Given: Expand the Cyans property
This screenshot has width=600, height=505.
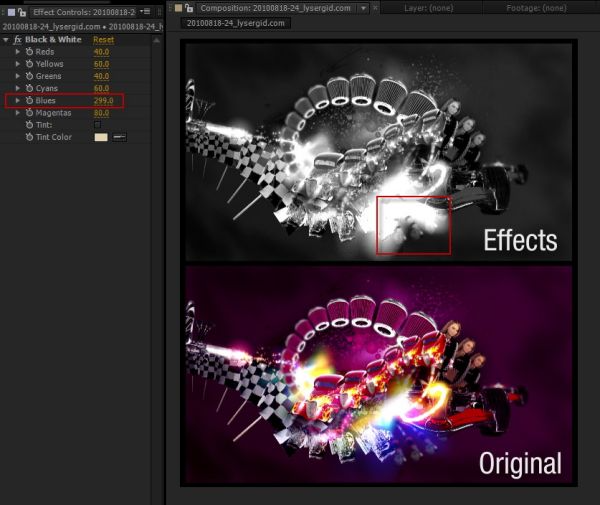Looking at the screenshot, I should point(18,88).
